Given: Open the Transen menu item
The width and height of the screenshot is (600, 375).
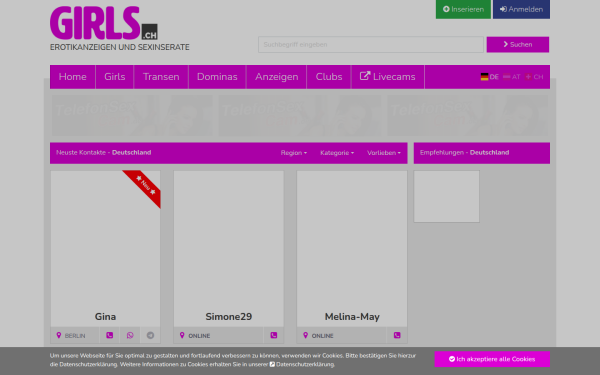Looking at the screenshot, I should coord(161,77).
